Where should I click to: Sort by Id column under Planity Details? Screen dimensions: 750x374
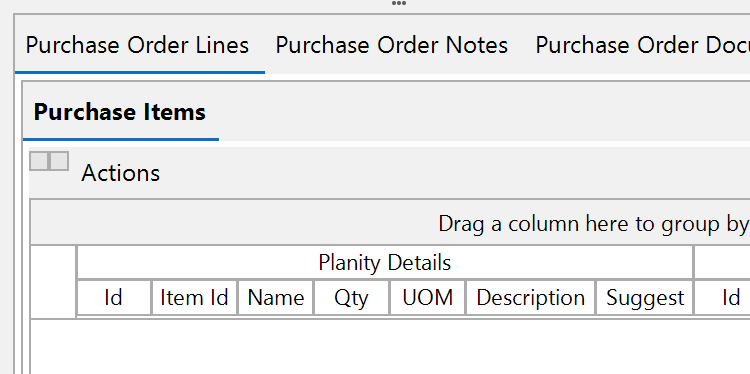point(114,298)
